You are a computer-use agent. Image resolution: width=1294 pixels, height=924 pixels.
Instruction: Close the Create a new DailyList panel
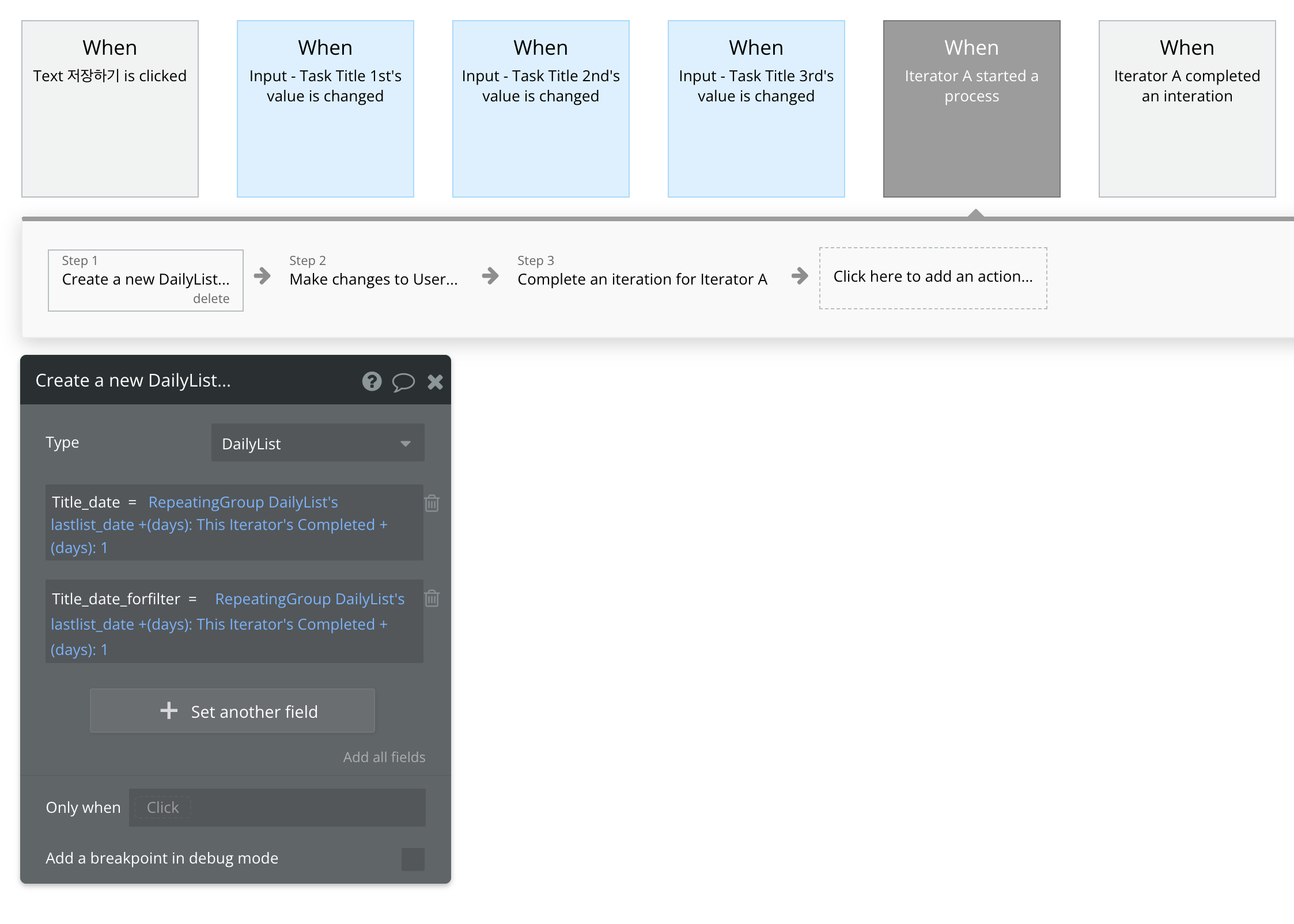click(x=435, y=381)
